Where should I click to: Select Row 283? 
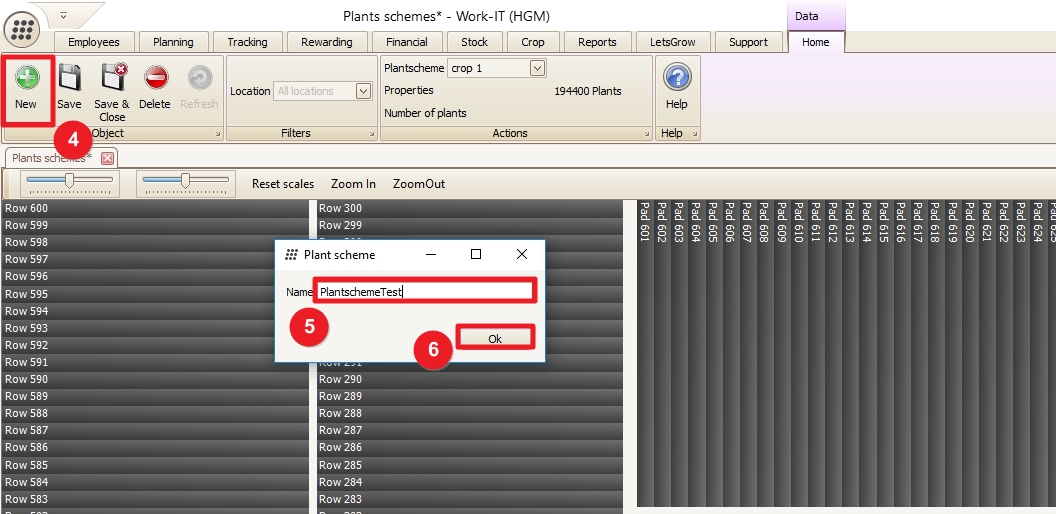pyautogui.click(x=470, y=499)
